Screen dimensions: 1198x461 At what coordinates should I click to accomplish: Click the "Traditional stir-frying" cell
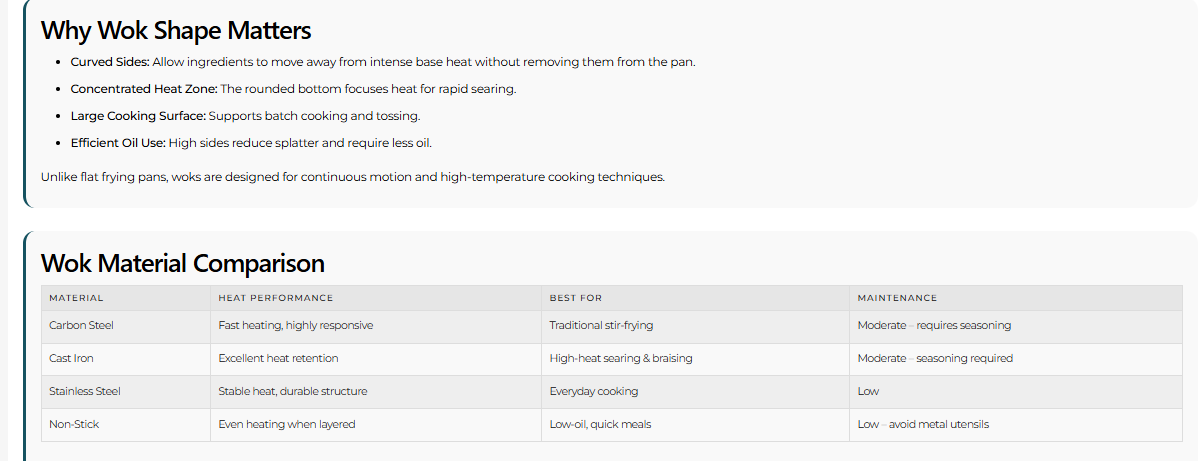pos(601,325)
